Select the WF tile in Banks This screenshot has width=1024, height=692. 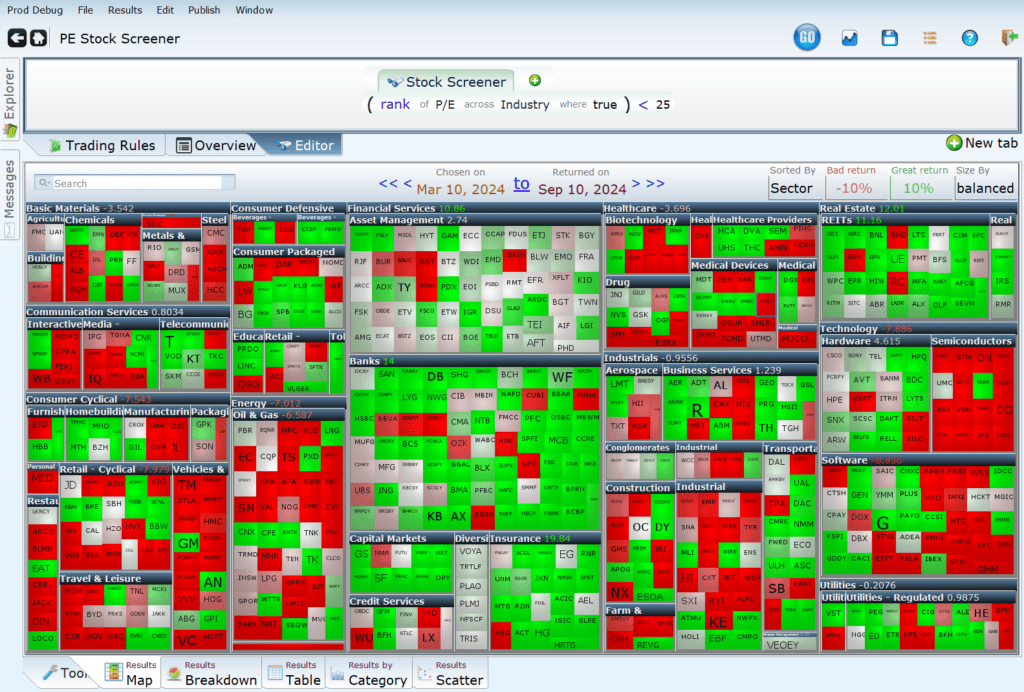tap(561, 377)
